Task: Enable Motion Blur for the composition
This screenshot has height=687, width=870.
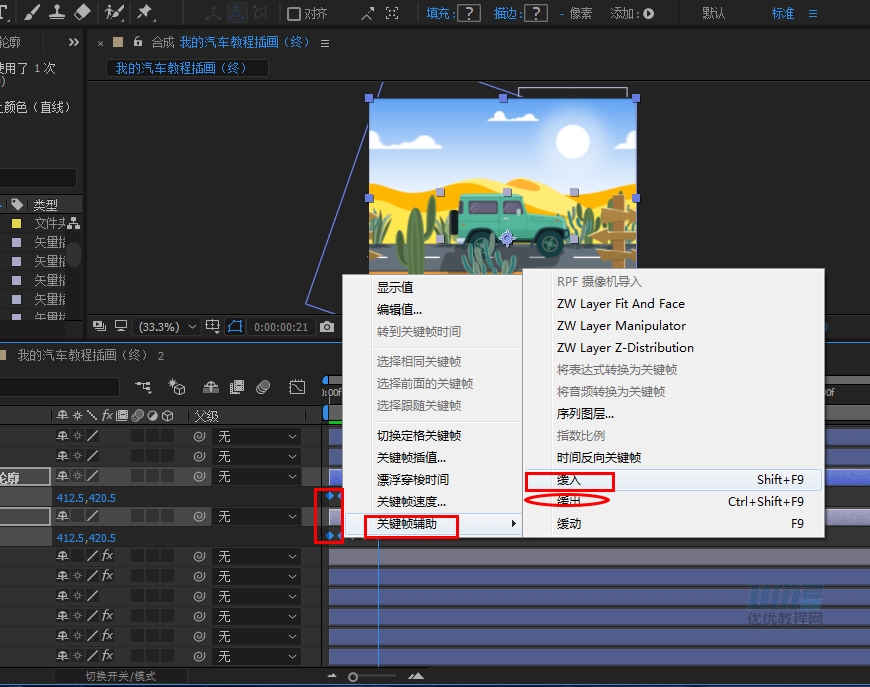Action: coord(262,385)
